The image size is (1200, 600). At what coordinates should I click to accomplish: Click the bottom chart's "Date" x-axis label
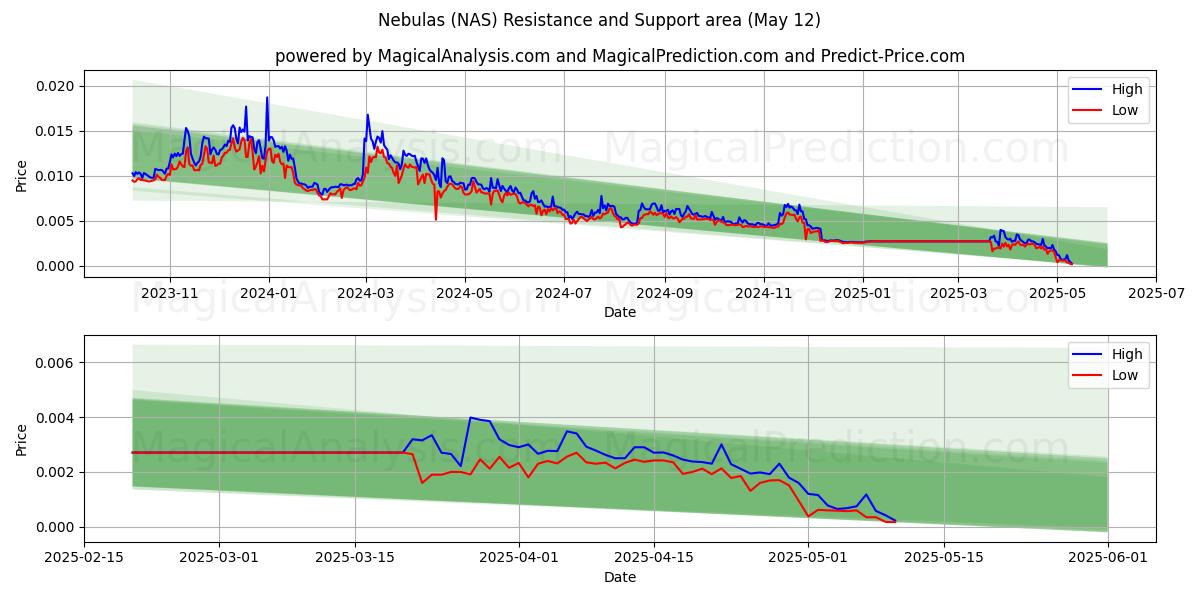620,577
